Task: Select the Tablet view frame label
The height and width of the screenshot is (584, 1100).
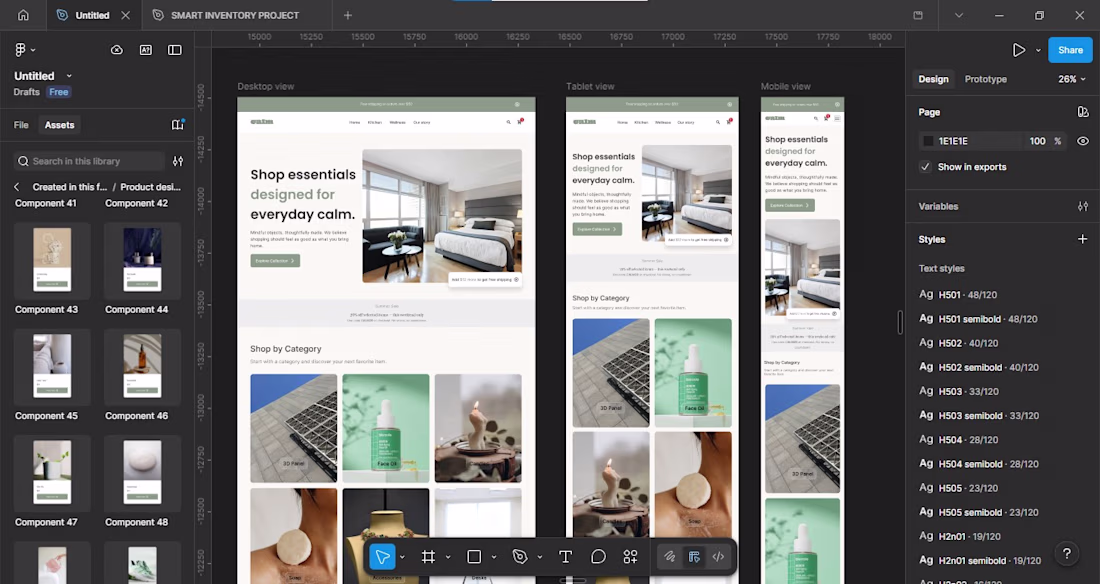Action: coord(590,86)
